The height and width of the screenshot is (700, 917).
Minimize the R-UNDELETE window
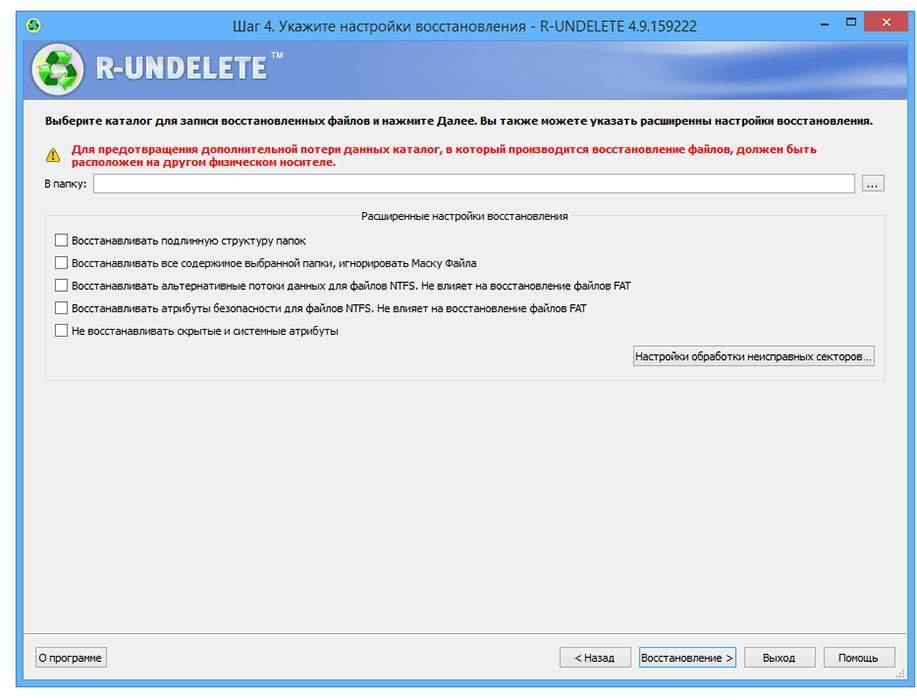tap(825, 24)
